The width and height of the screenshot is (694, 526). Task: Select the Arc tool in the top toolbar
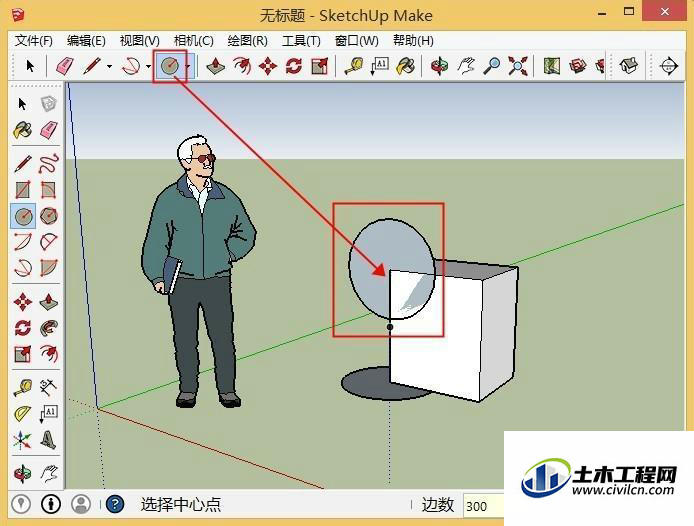click(x=131, y=66)
